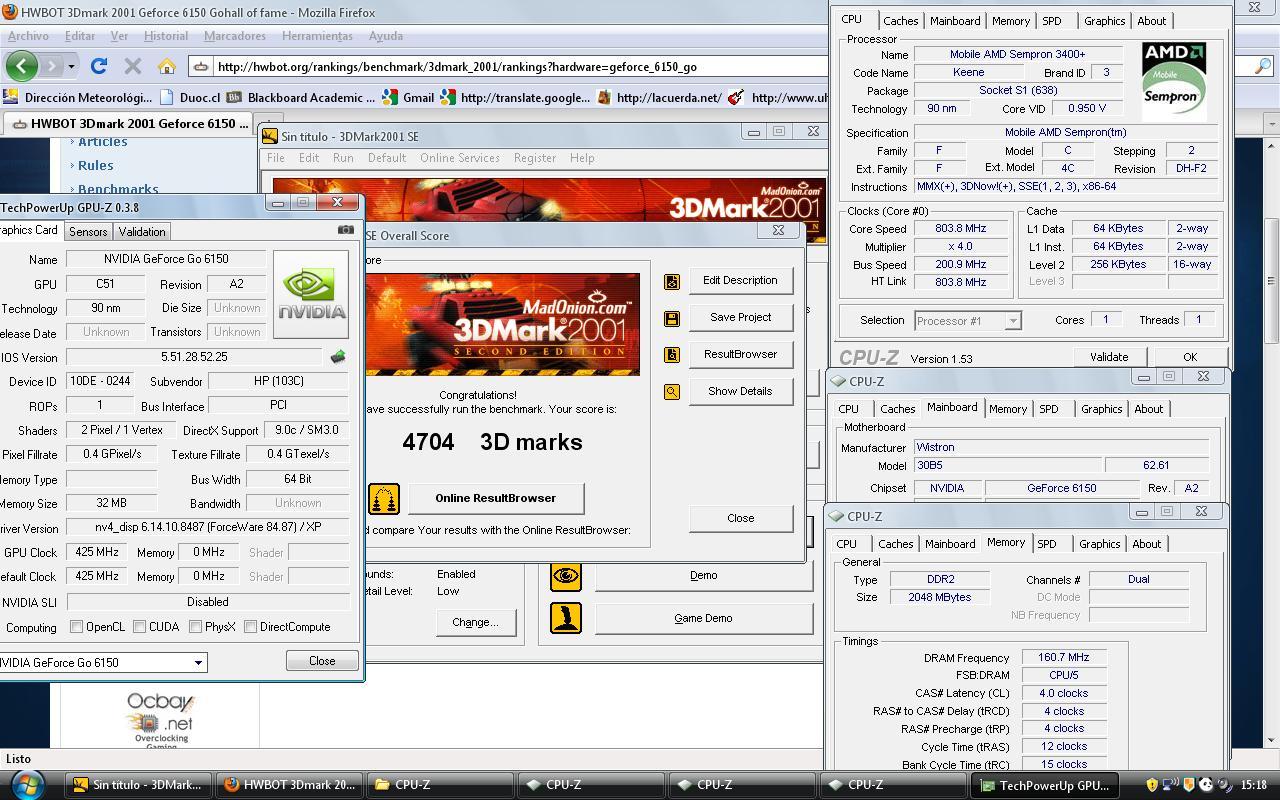Switch to Sensors tab in GPU-Z
This screenshot has width=1280, height=800.
(88, 232)
